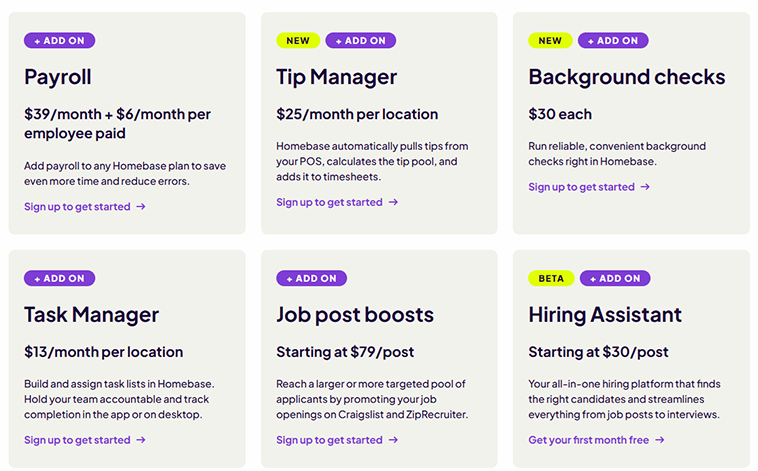This screenshot has height=471, width=758.
Task: Click the NEW badge on the Background checks card
Action: coord(550,41)
